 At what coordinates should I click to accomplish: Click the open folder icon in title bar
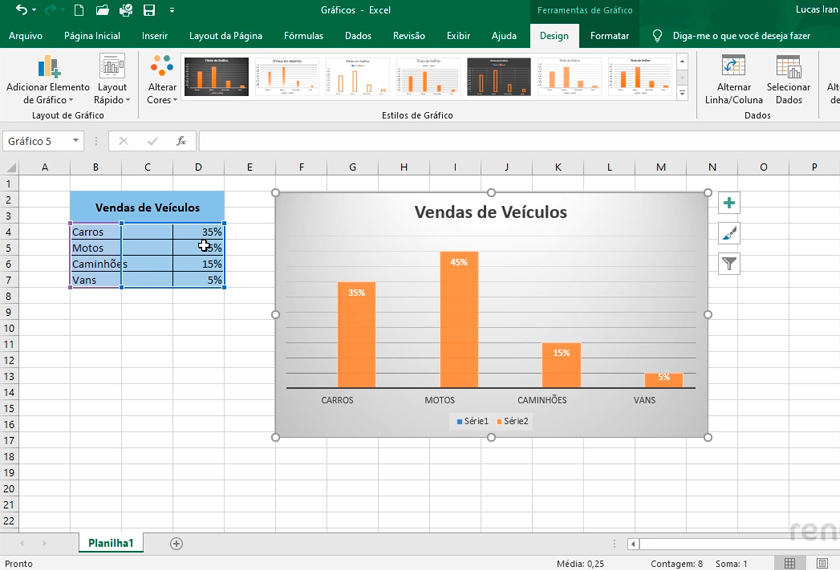pyautogui.click(x=102, y=10)
